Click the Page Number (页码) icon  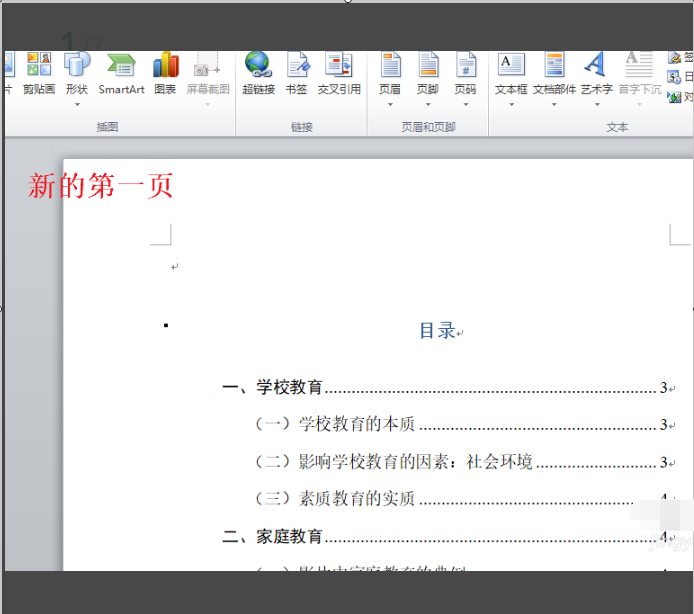tap(466, 65)
